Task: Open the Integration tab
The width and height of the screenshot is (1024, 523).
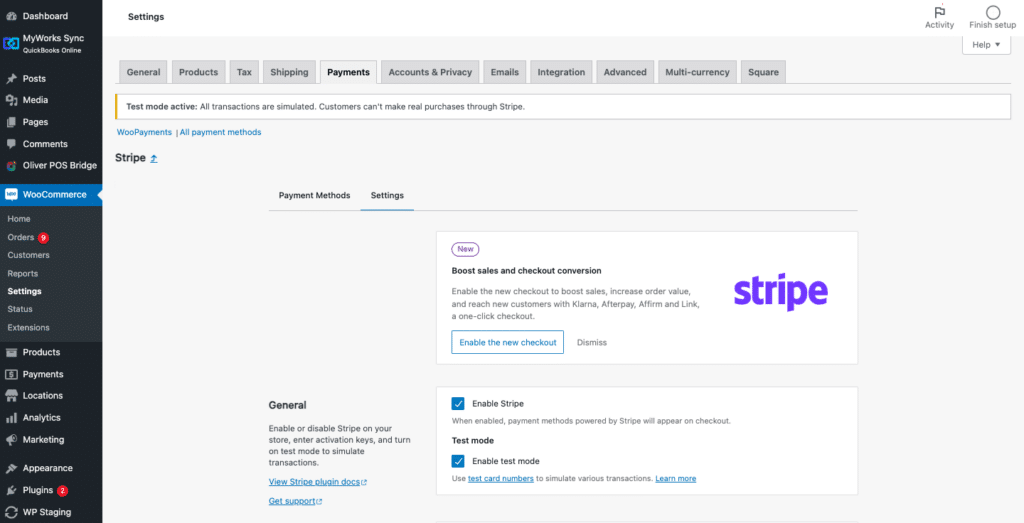Action: (562, 72)
